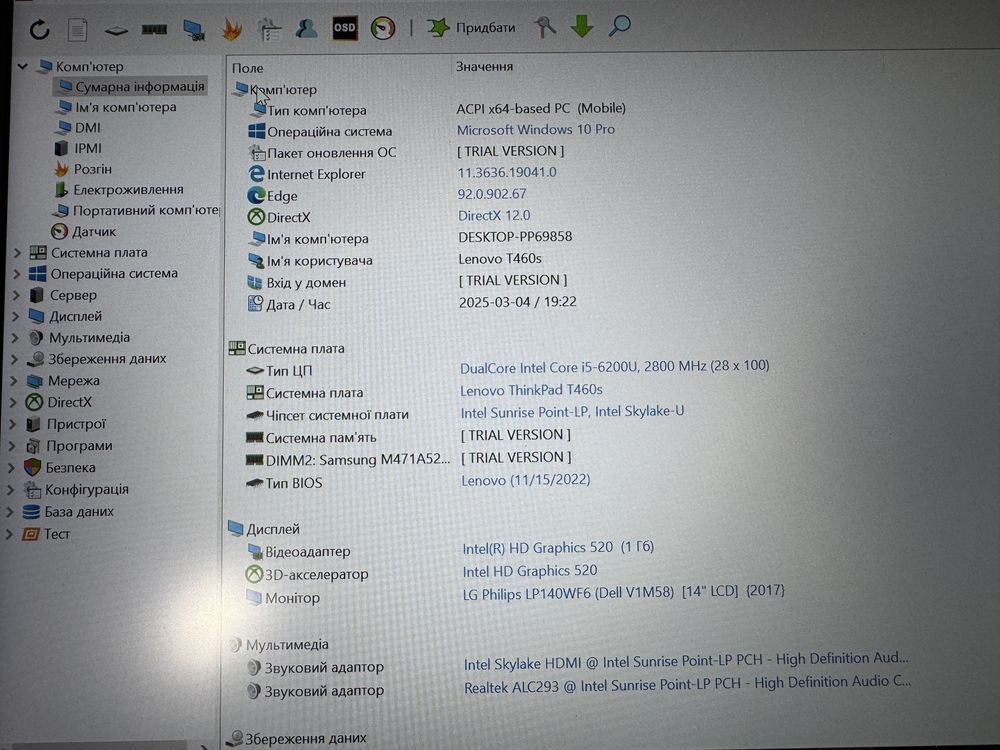Screen dimensions: 1000x750
Task: Open the DirectX 12.0 link
Action: [x=494, y=216]
